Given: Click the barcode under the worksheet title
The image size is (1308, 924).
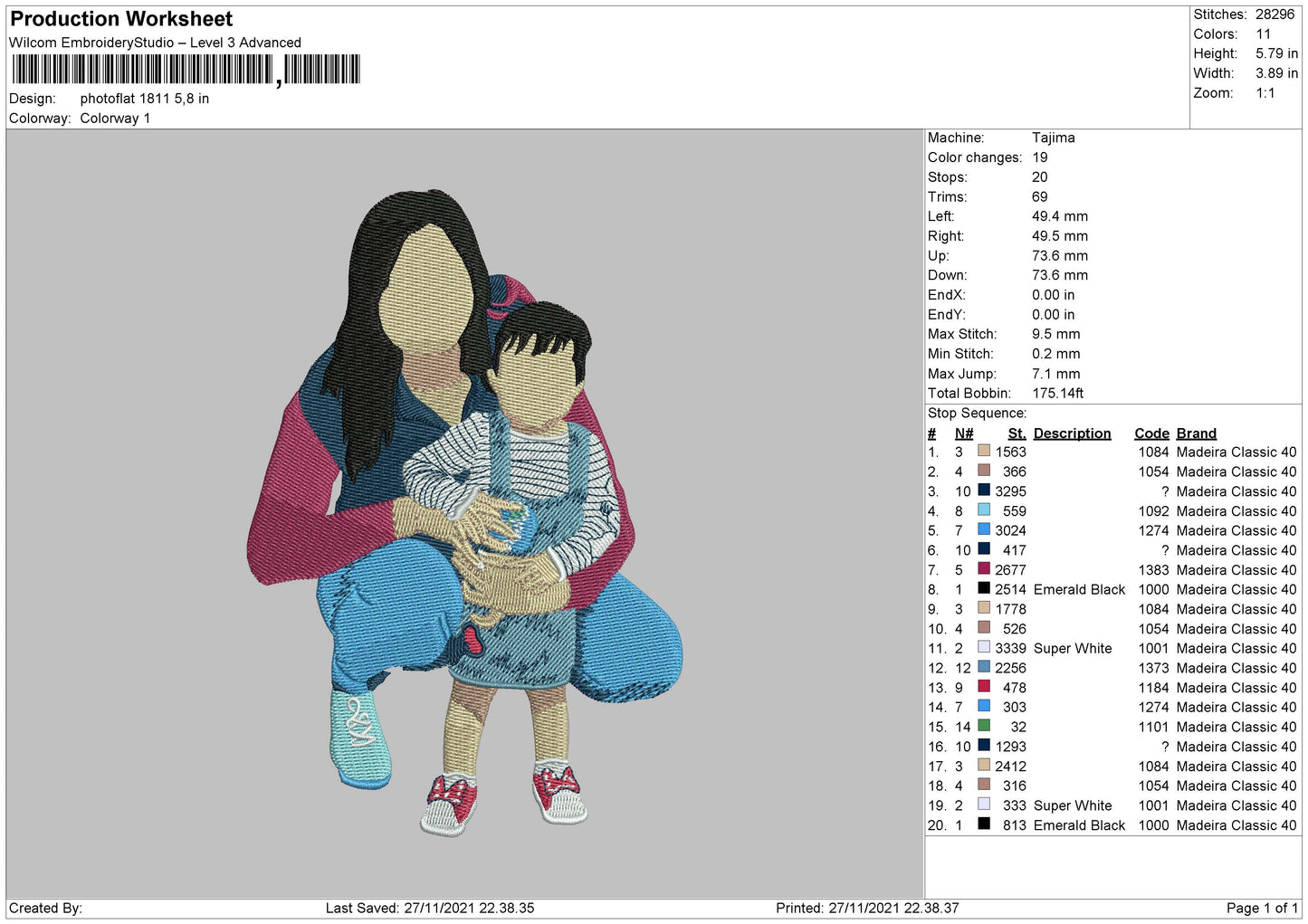Looking at the screenshot, I should [x=186, y=70].
